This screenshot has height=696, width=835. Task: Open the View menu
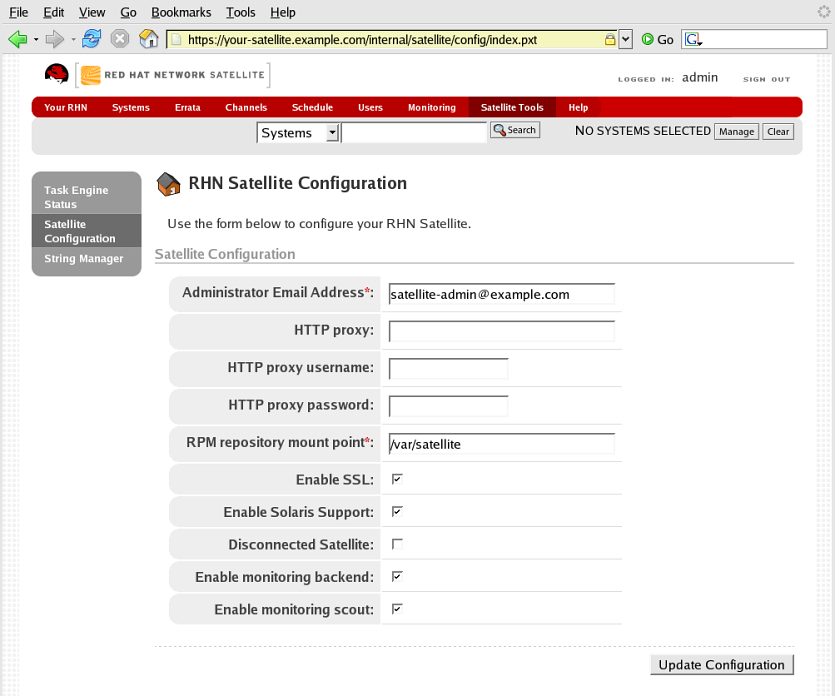(92, 12)
